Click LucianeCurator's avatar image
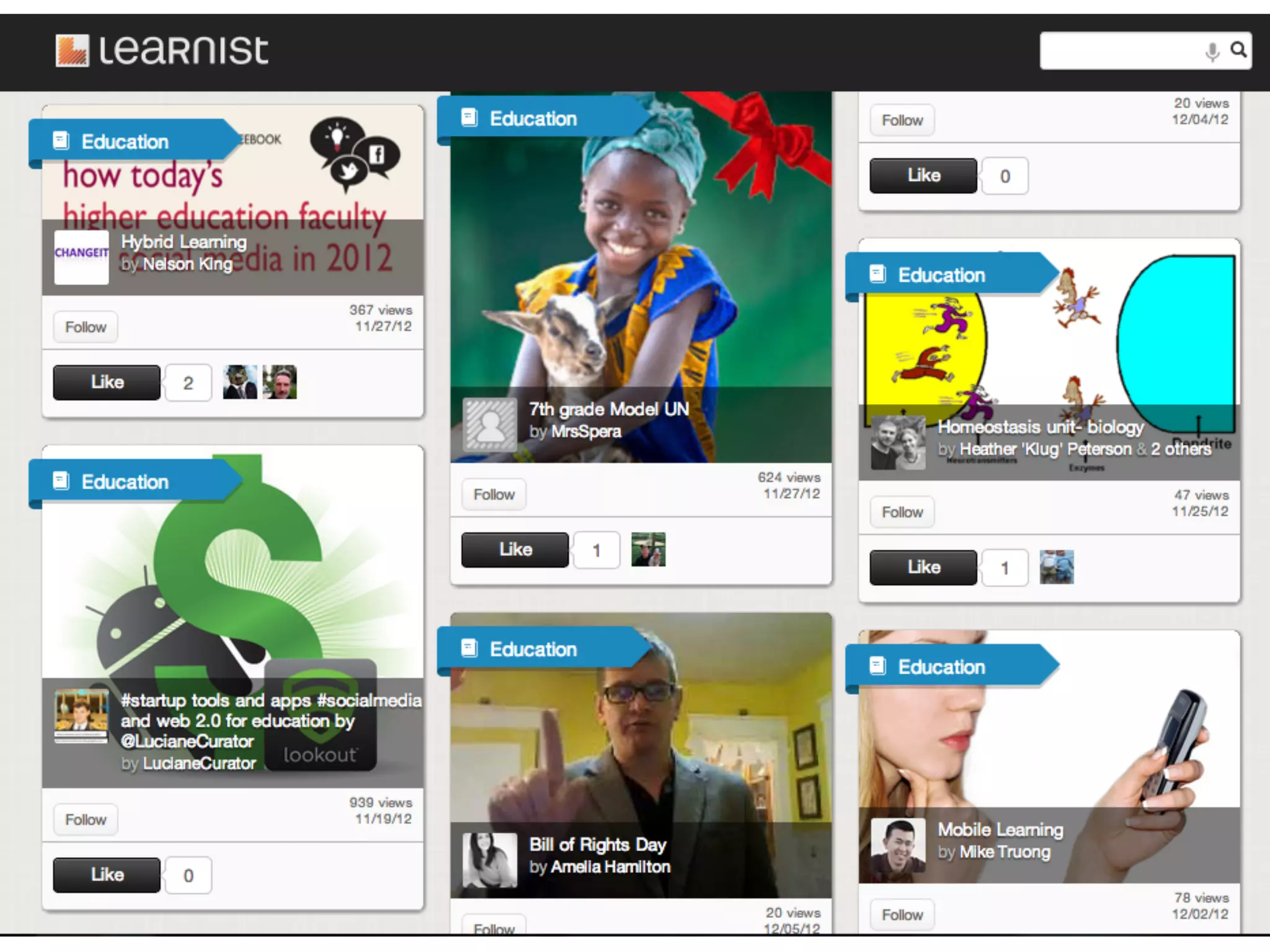Image resolution: width=1270 pixels, height=952 pixels. coord(81,716)
